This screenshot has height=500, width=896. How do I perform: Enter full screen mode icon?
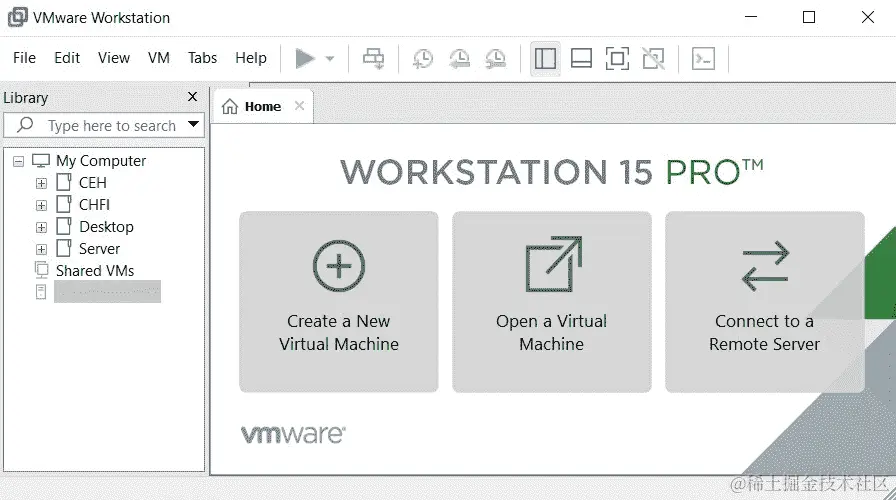(x=617, y=58)
